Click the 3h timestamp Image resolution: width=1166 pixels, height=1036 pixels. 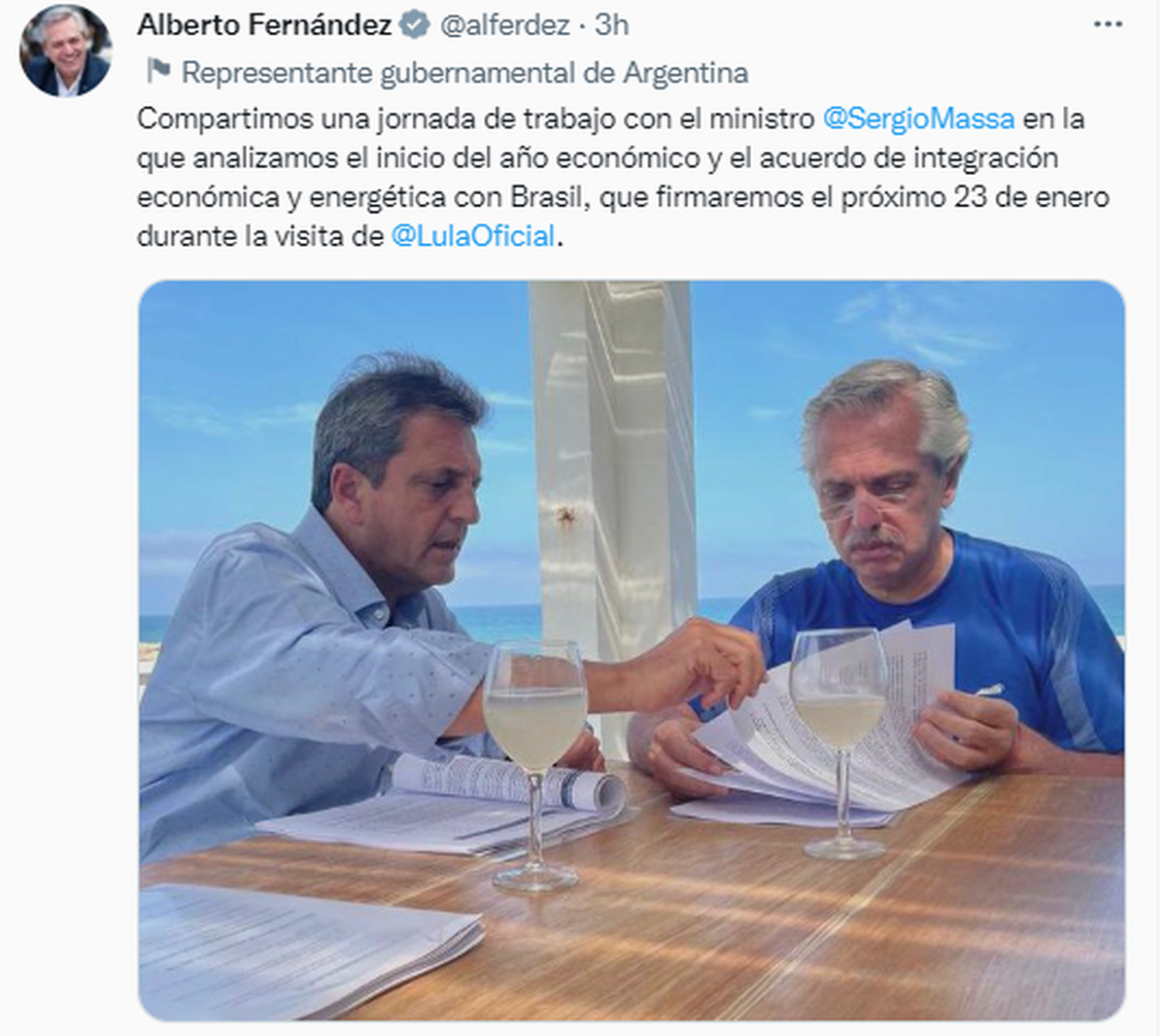coord(612,25)
